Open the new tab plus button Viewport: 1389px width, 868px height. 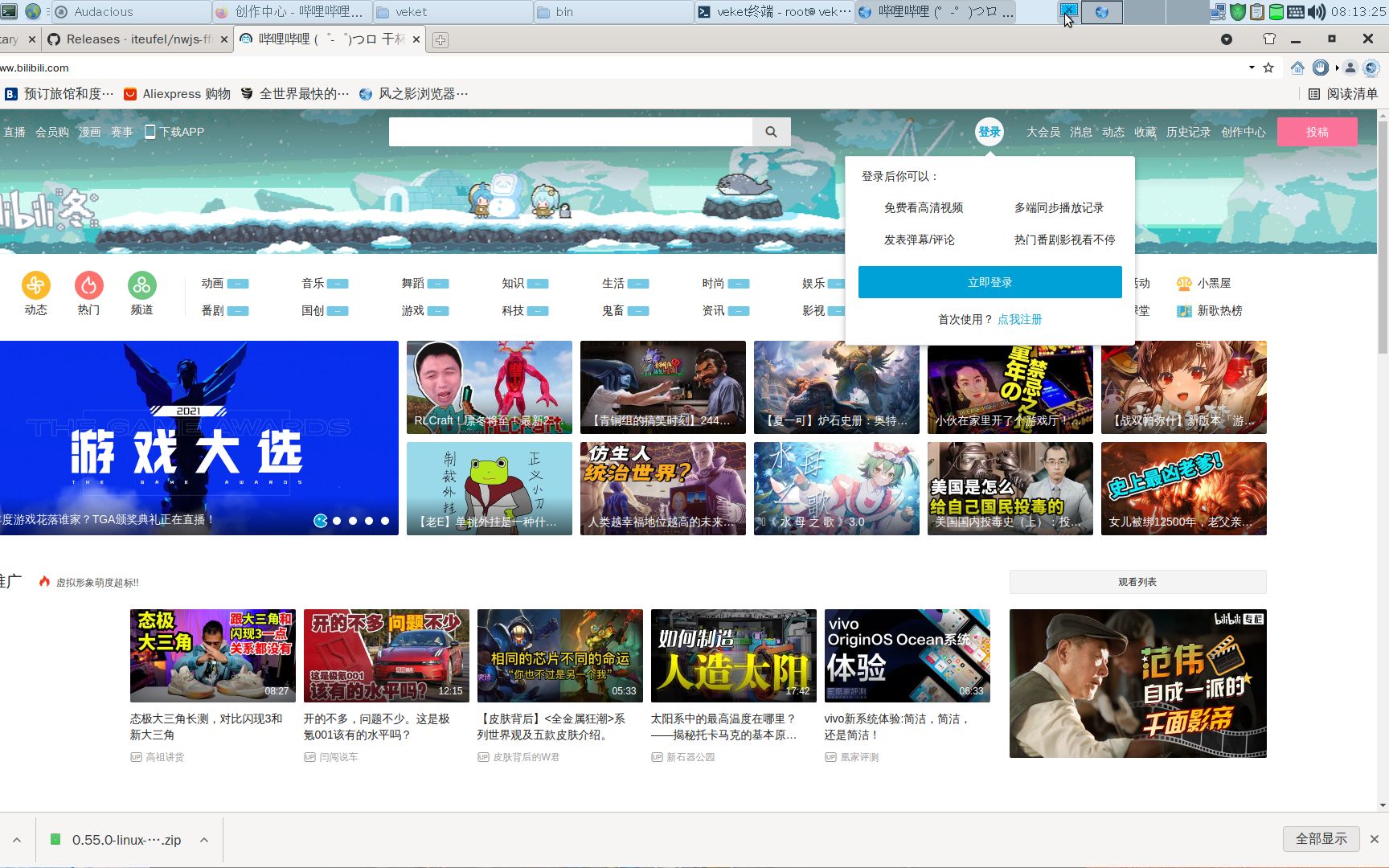click(440, 39)
